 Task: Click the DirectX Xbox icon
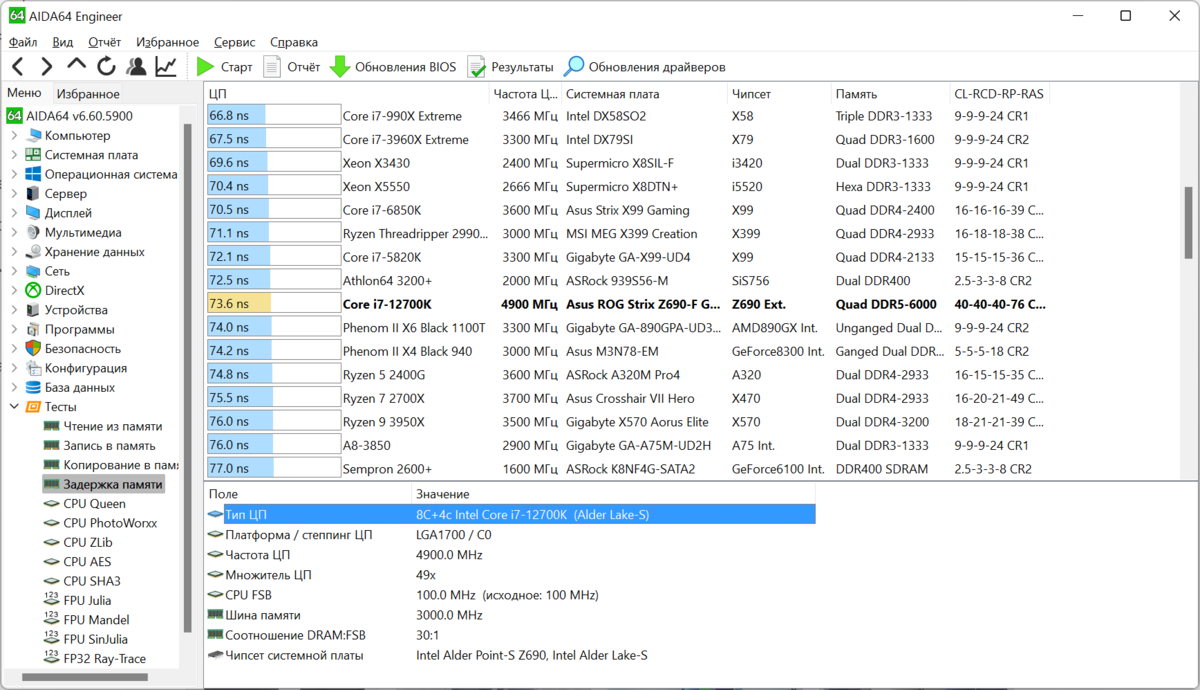coord(34,290)
